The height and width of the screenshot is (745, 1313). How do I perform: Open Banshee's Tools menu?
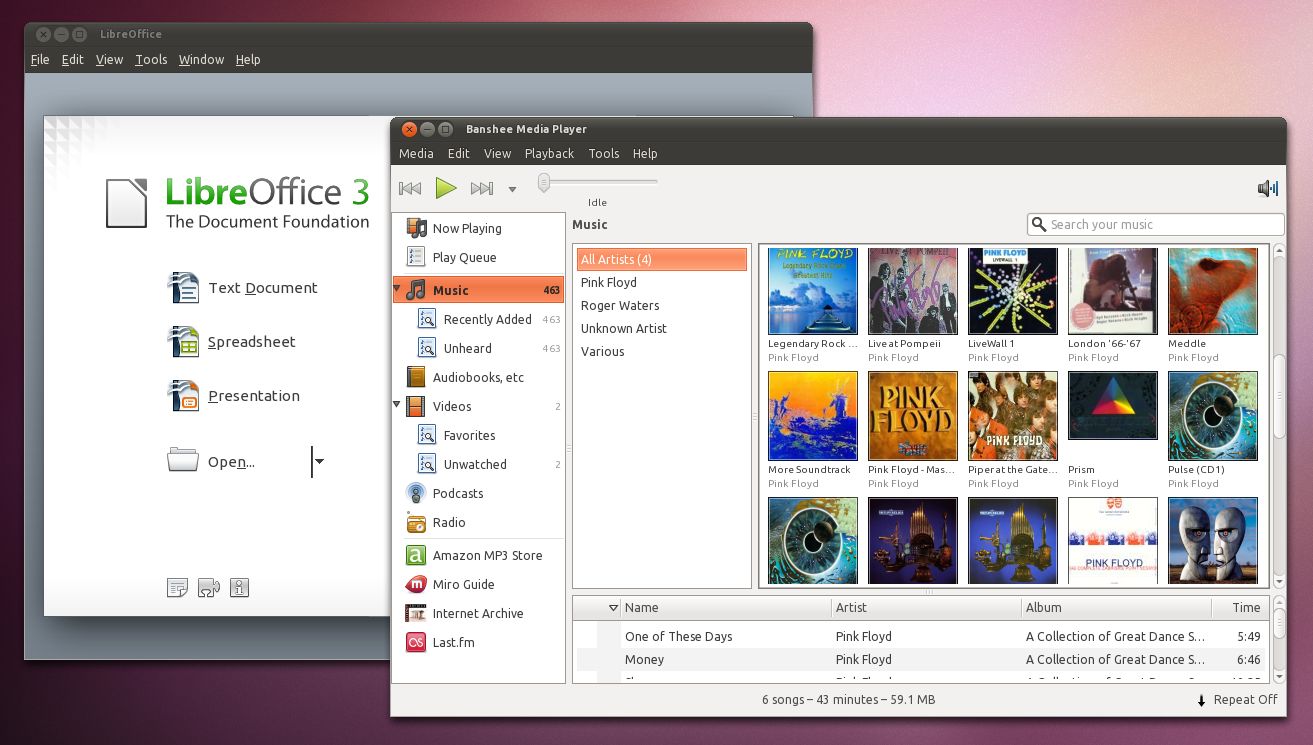click(604, 153)
